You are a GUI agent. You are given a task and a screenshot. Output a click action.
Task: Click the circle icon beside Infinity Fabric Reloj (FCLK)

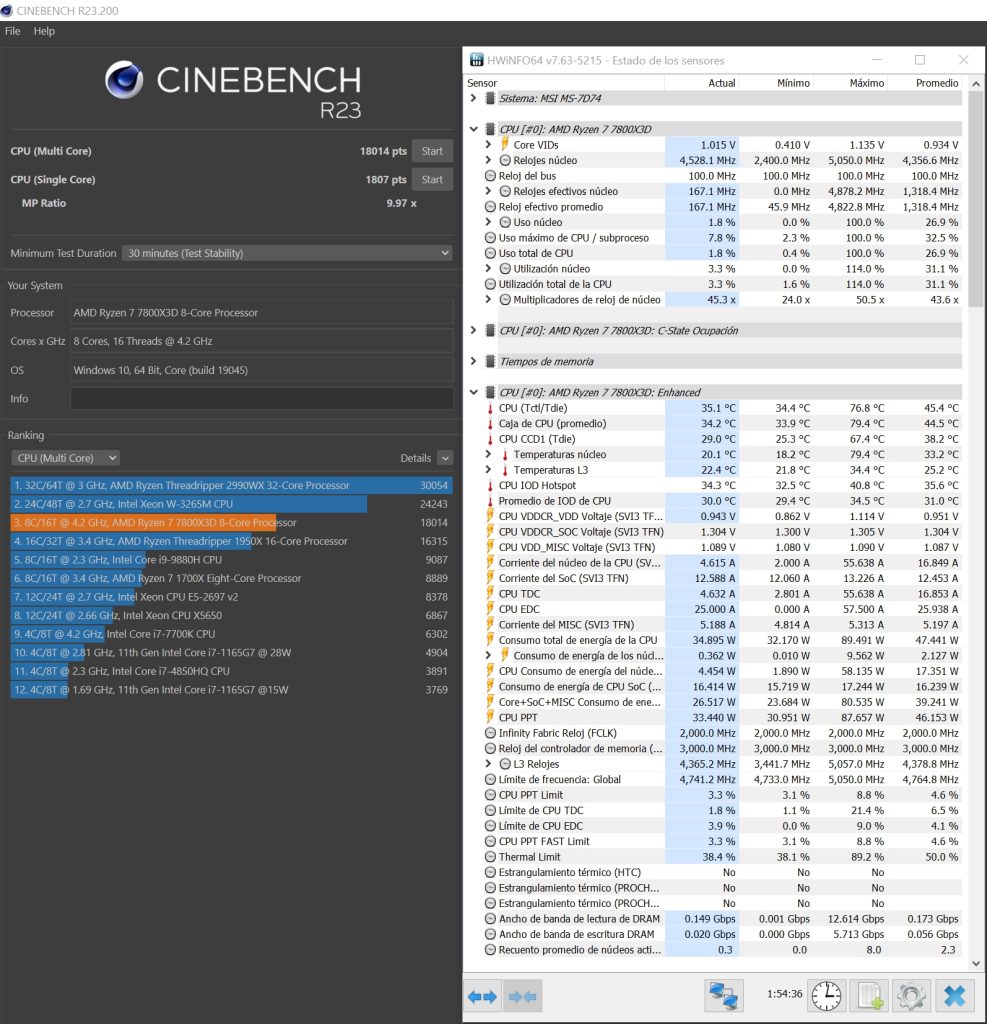click(x=491, y=733)
